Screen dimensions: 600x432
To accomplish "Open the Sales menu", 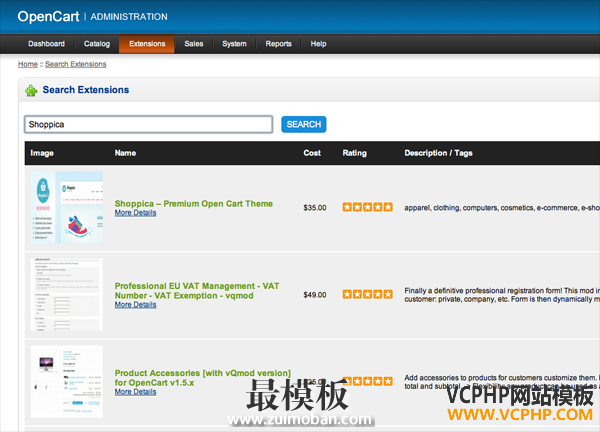I will click(194, 44).
